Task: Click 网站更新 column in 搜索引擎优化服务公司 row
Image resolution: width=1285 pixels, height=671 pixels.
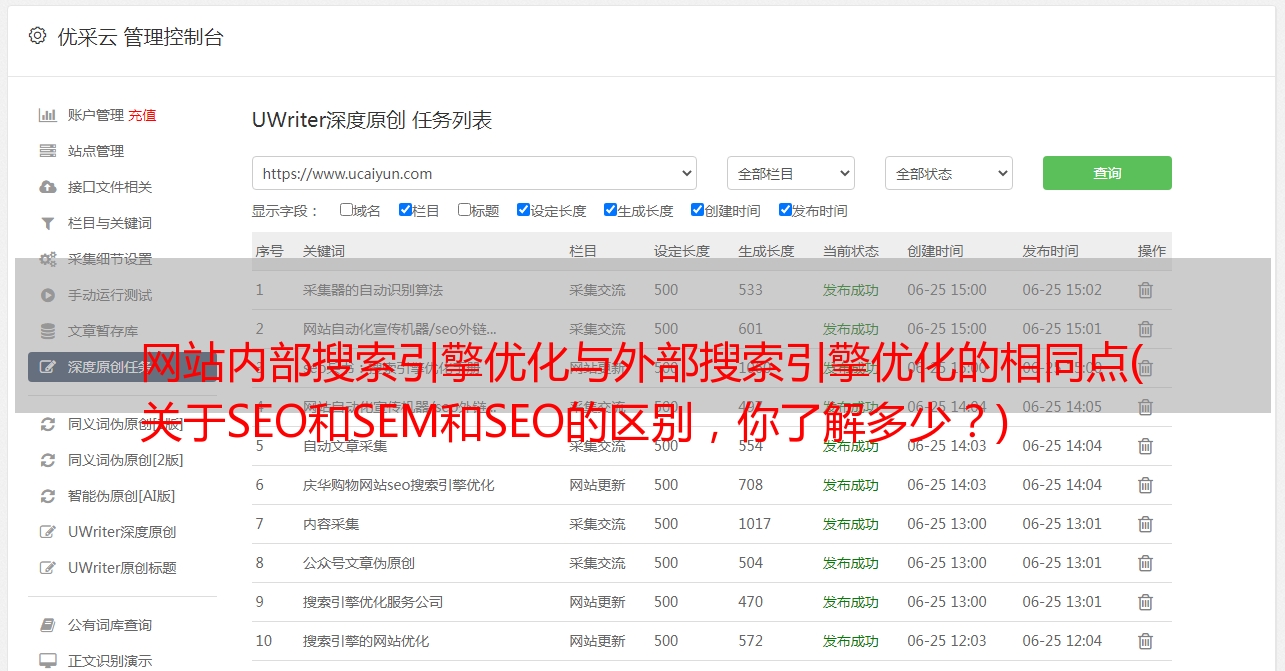Action: (597, 602)
